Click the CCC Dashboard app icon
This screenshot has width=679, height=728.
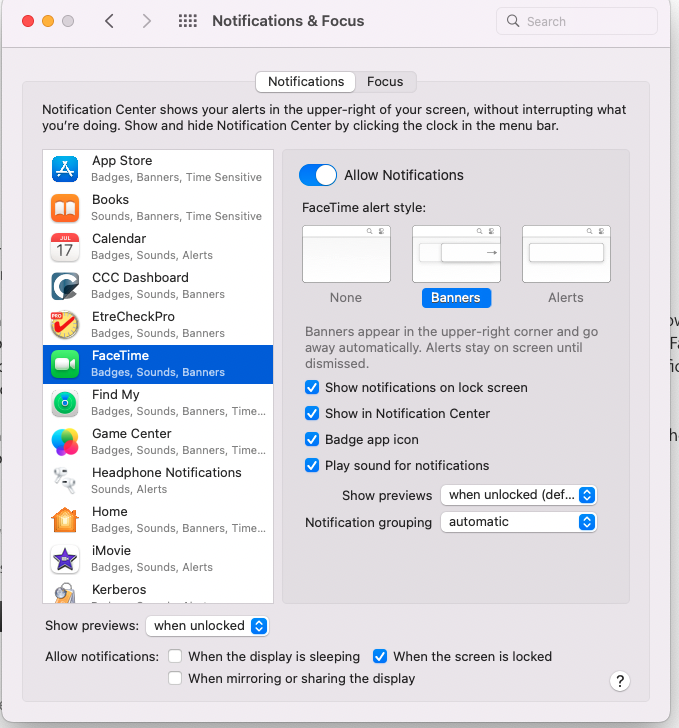pos(65,286)
